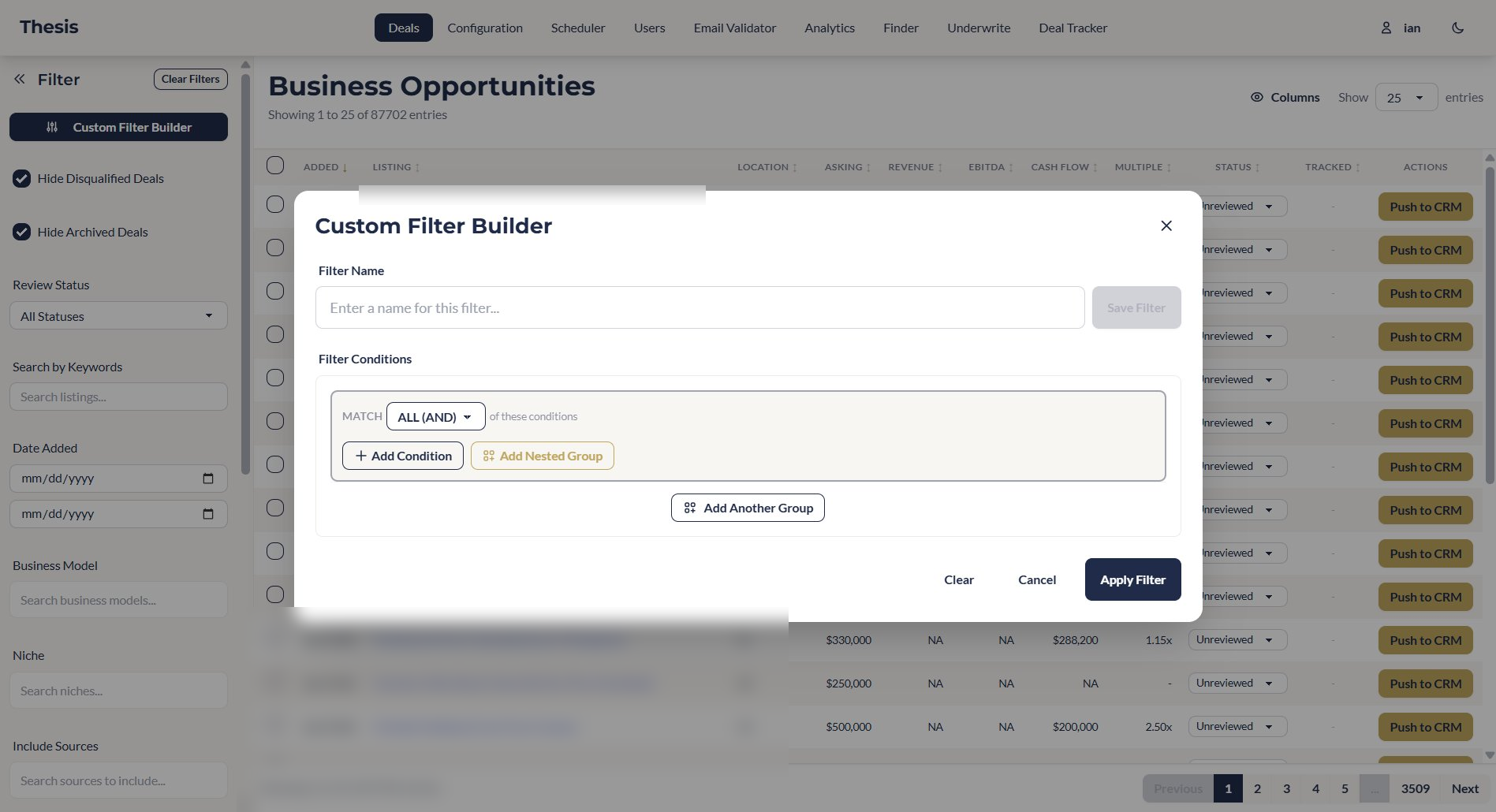Uncheck Hide Archived Deals
Image resolution: width=1496 pixels, height=812 pixels.
click(21, 232)
